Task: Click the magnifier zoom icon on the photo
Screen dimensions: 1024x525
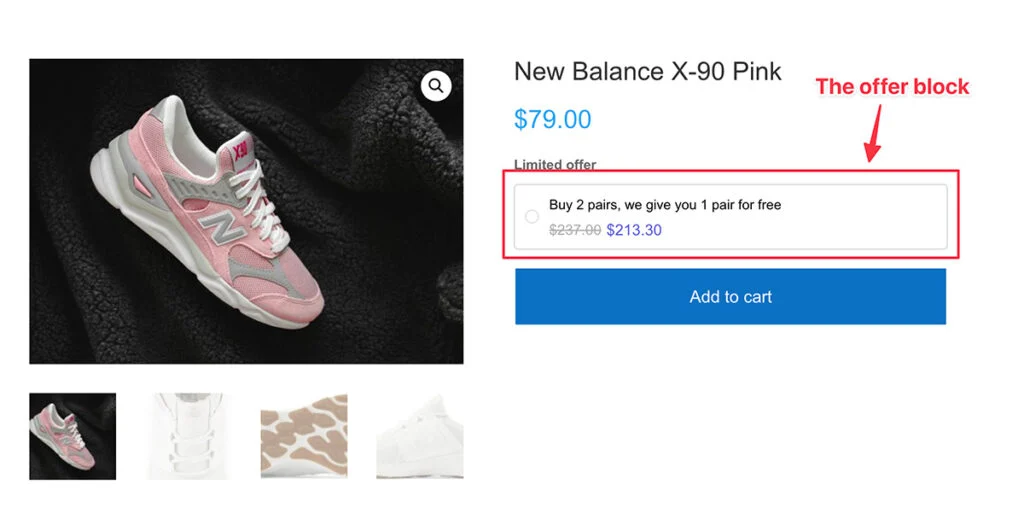Action: [x=436, y=86]
